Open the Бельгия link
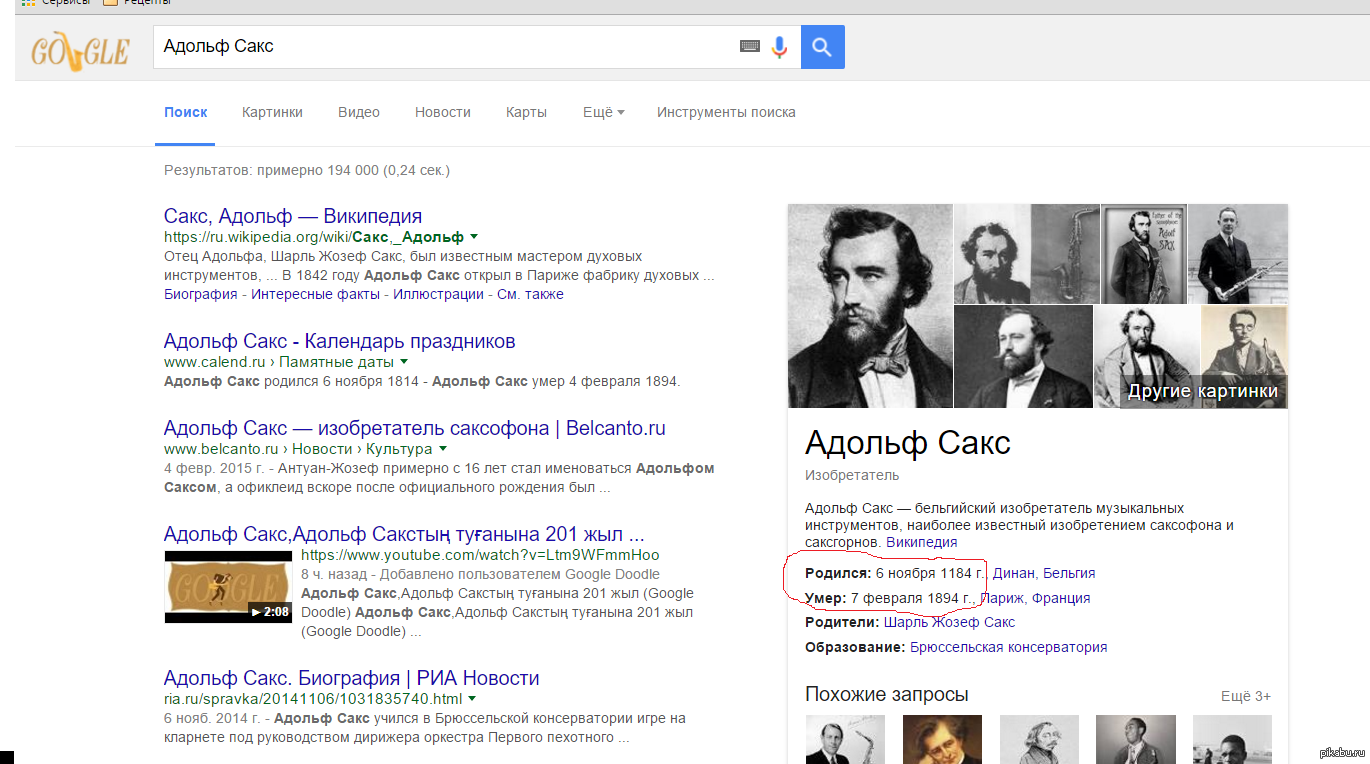Screen dimensions: 1370x764 1069,573
